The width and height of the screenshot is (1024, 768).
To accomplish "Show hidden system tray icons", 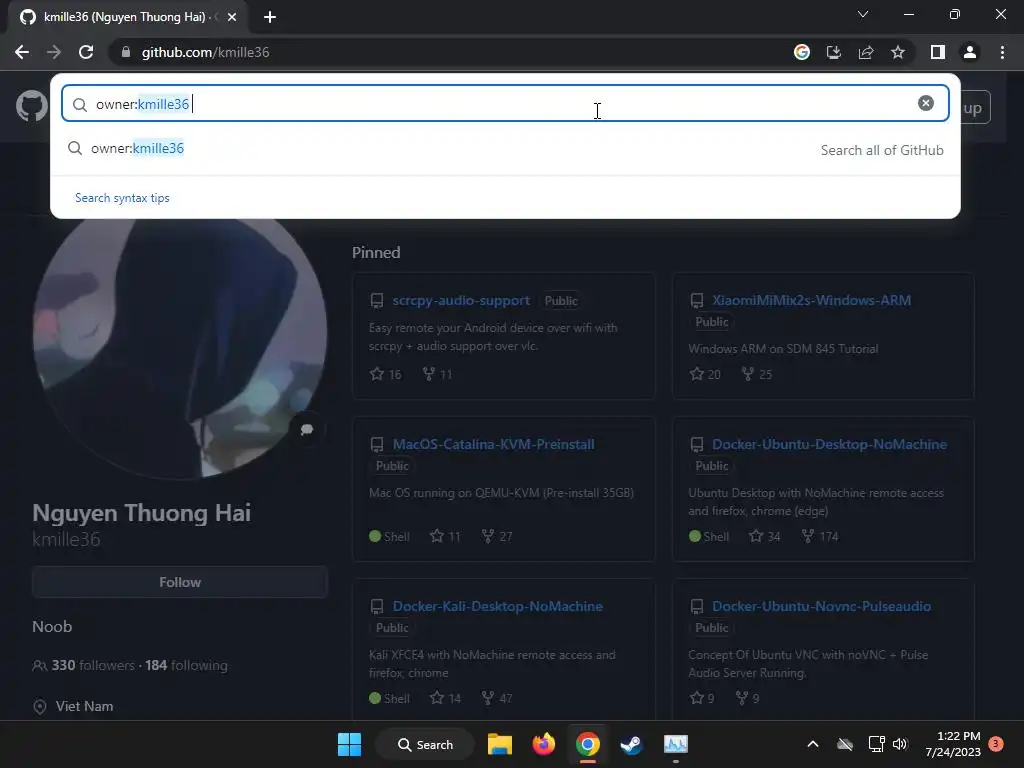I will (812, 744).
